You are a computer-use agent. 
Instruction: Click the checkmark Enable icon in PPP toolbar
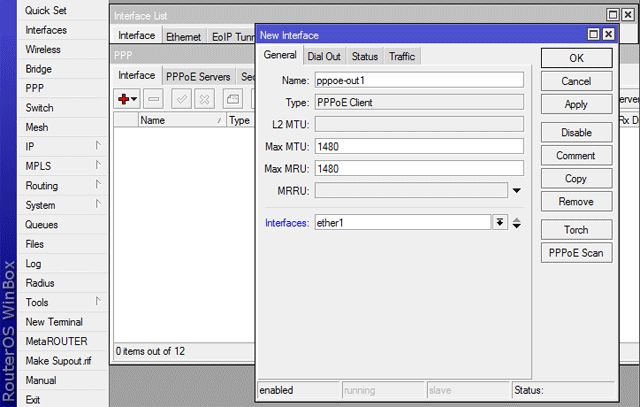point(181,99)
